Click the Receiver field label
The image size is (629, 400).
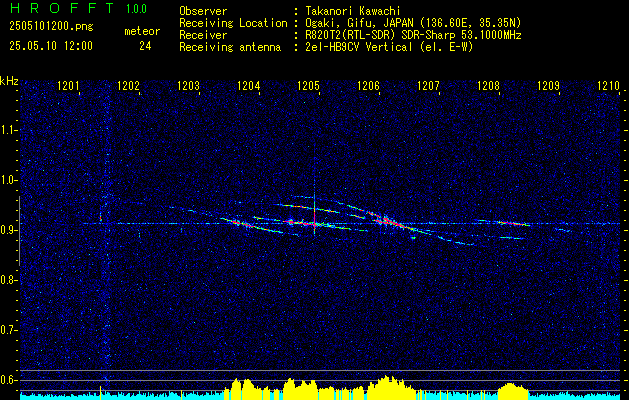[203, 35]
